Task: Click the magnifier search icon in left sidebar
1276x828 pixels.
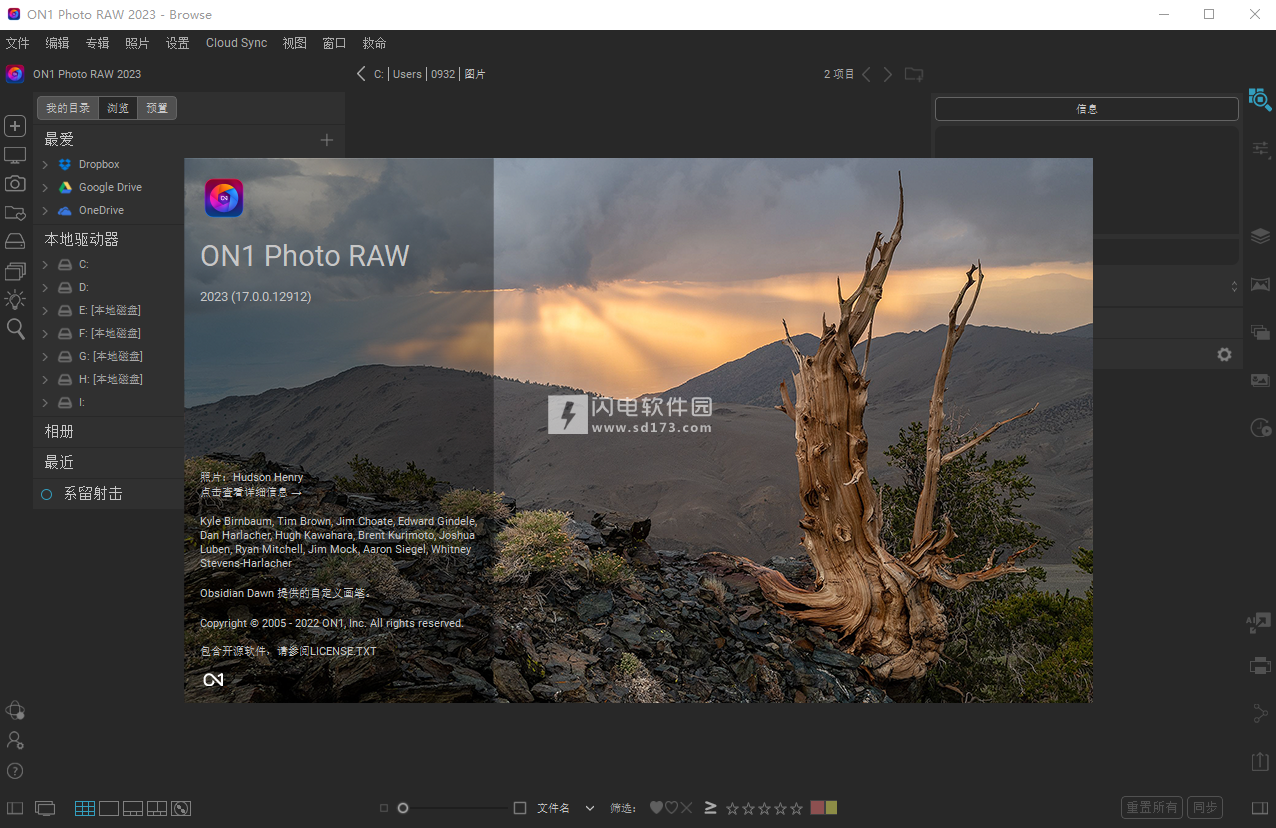Action: 15,328
